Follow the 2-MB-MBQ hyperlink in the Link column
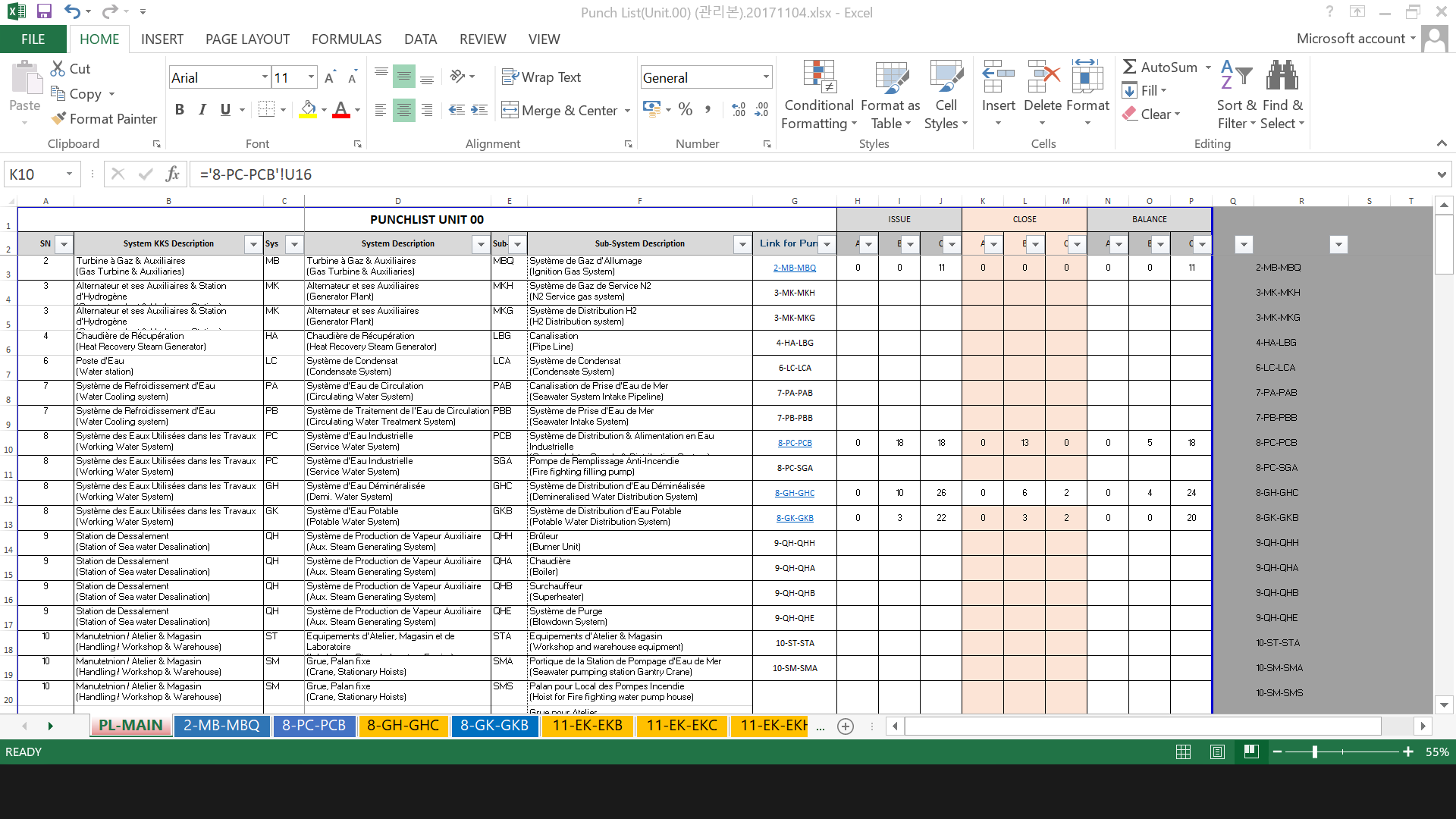The height and width of the screenshot is (819, 1456). (794, 268)
